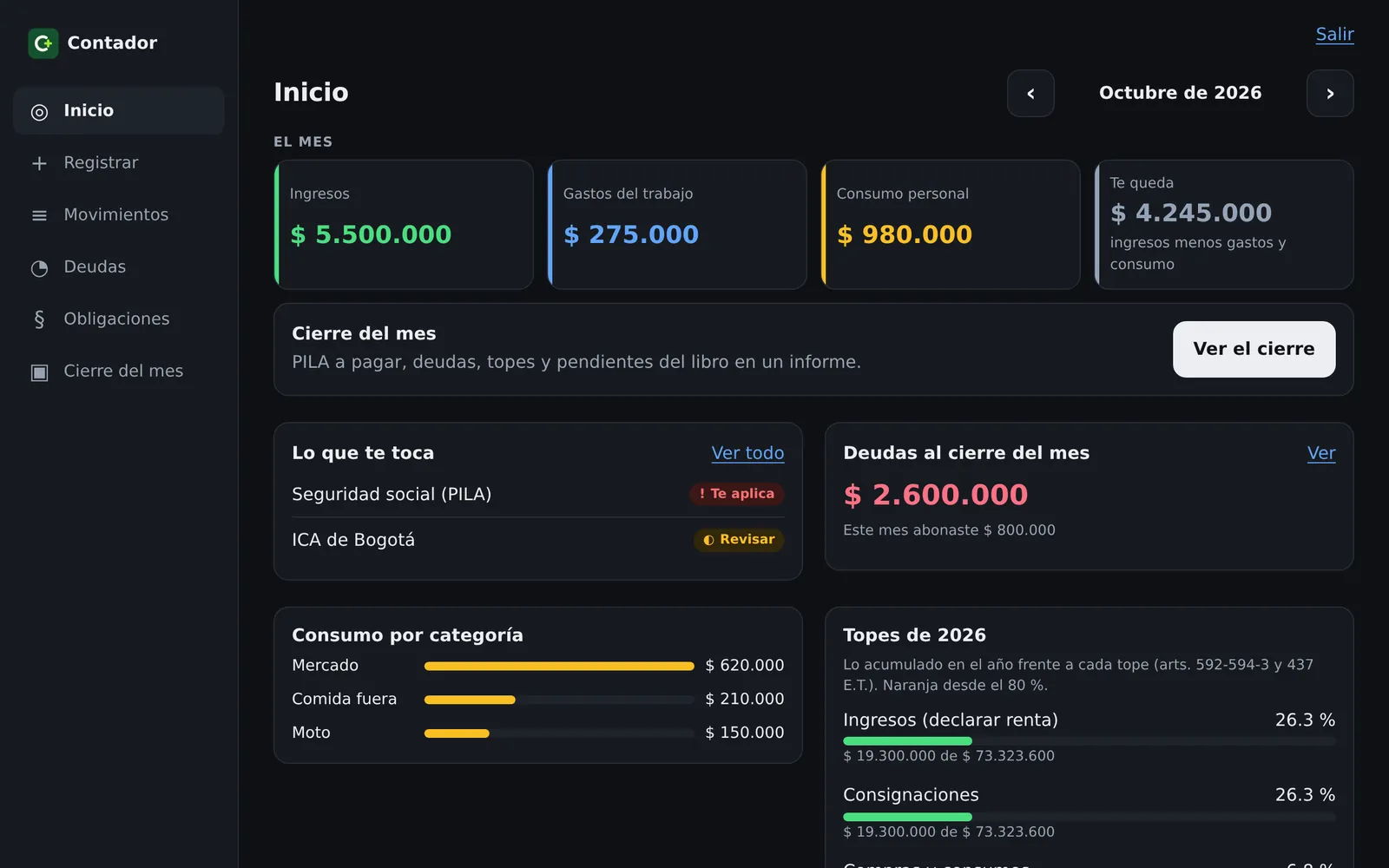1389x868 pixels.
Task: Click the Inicio target icon in sidebar
Action: 39,112
